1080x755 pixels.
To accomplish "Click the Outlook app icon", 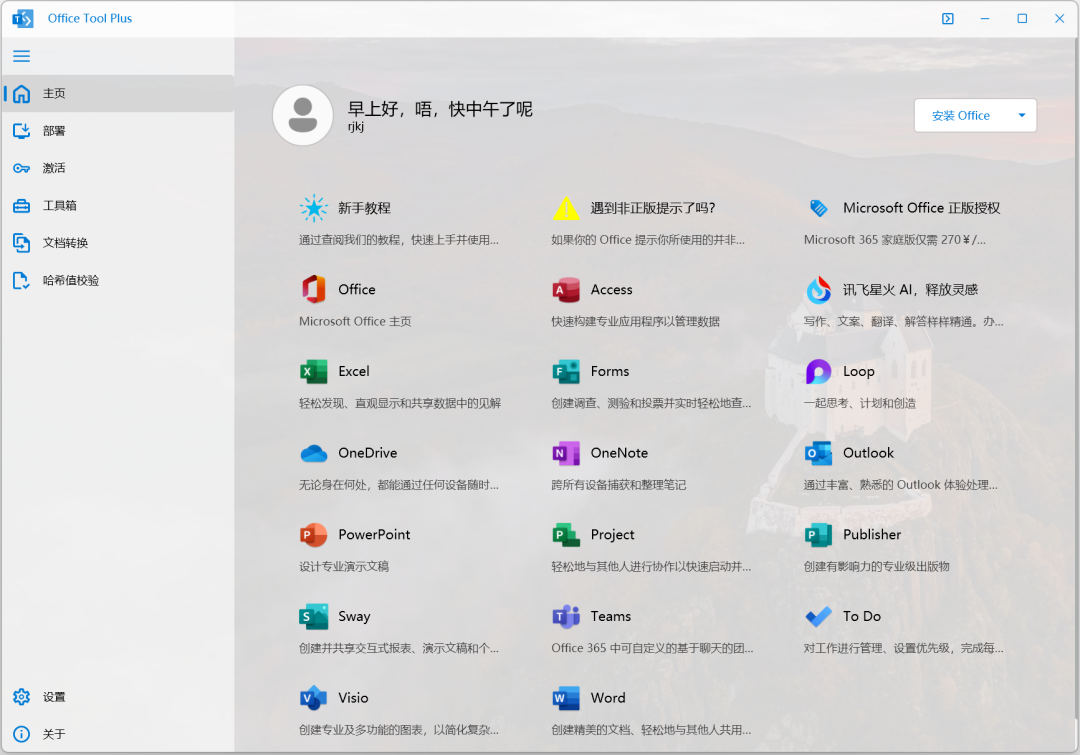I will click(x=818, y=453).
